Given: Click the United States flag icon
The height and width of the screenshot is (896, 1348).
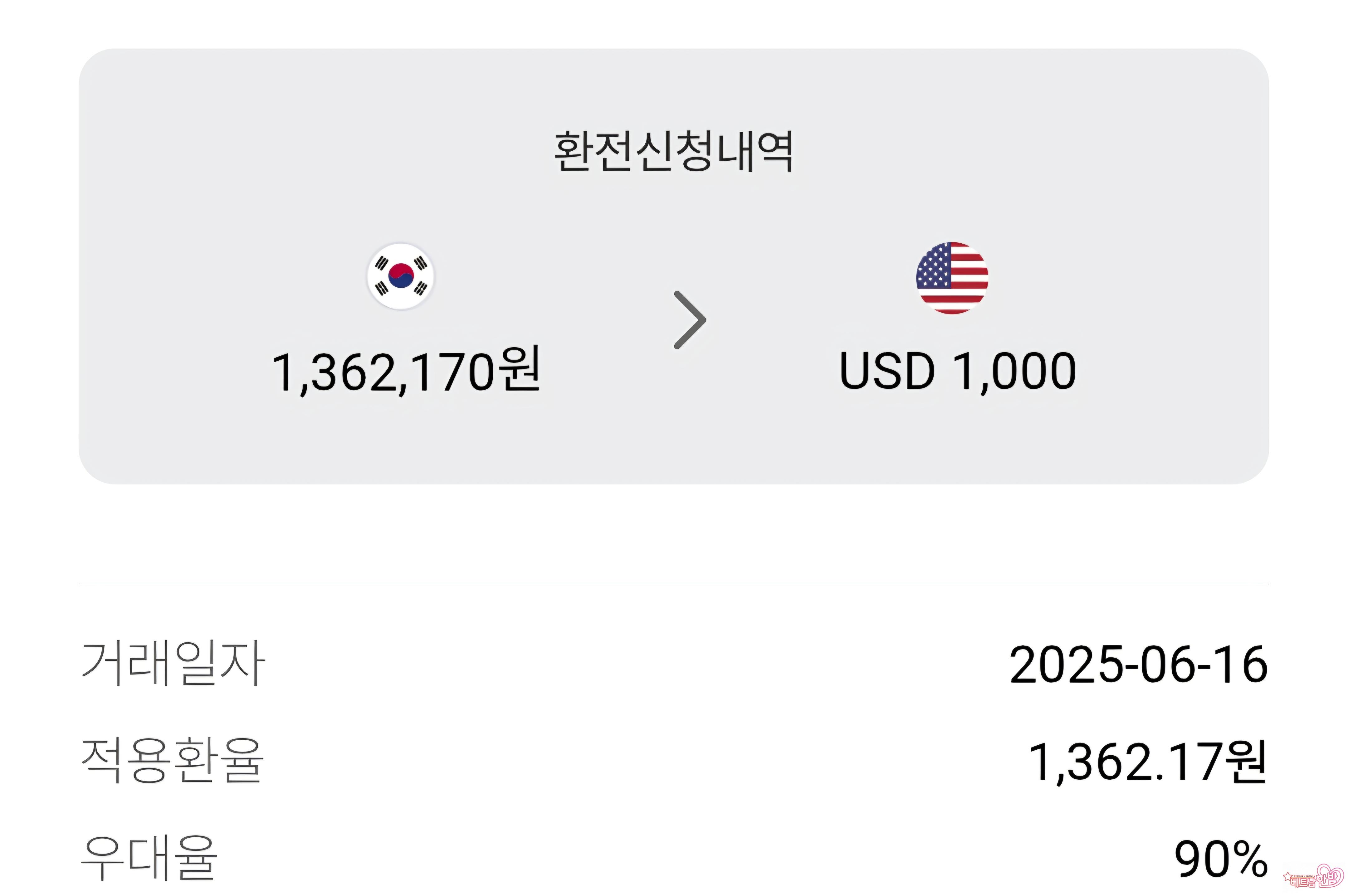Looking at the screenshot, I should (952, 278).
